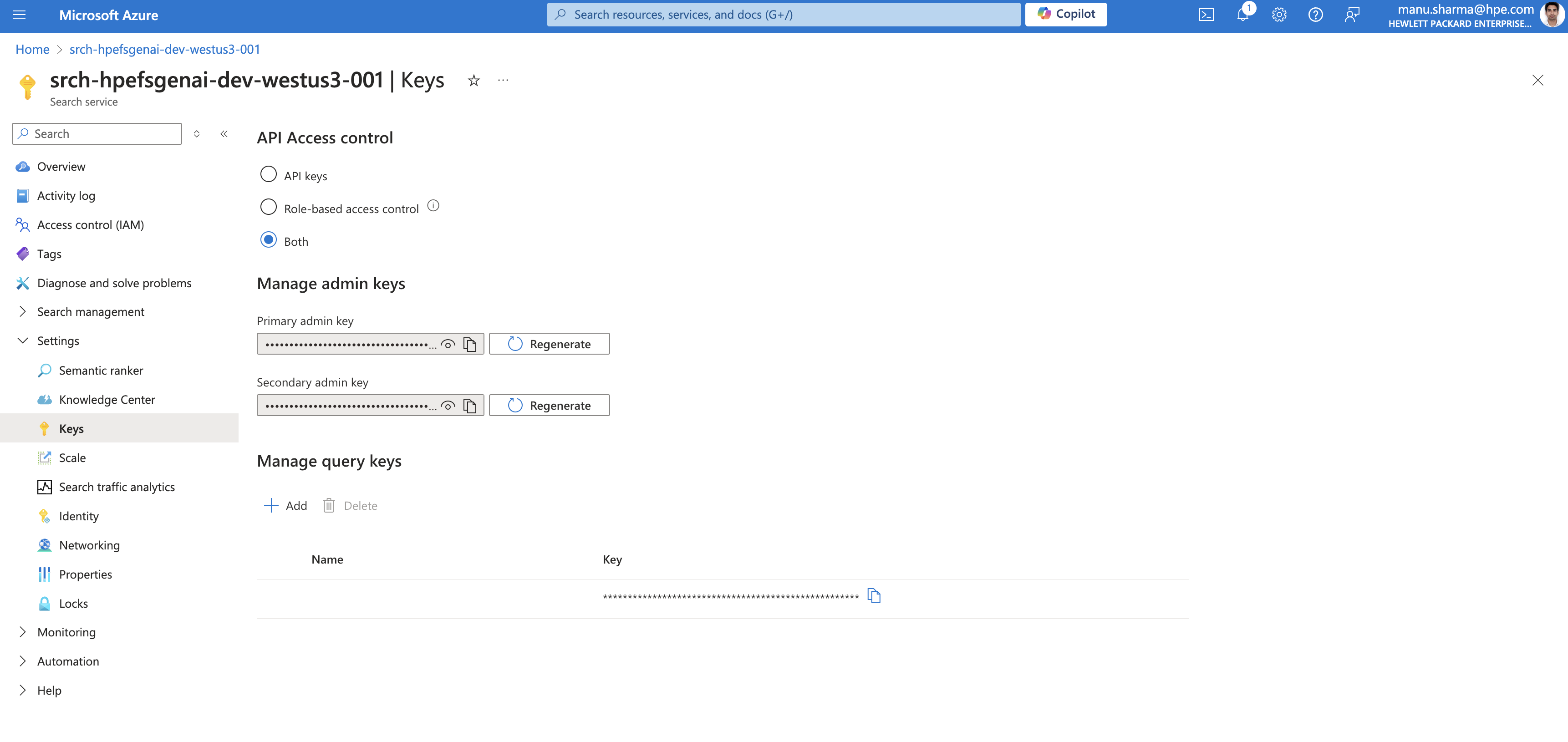Viewport: 1568px width, 742px height.
Task: Open portal settings gear
Action: (x=1279, y=15)
